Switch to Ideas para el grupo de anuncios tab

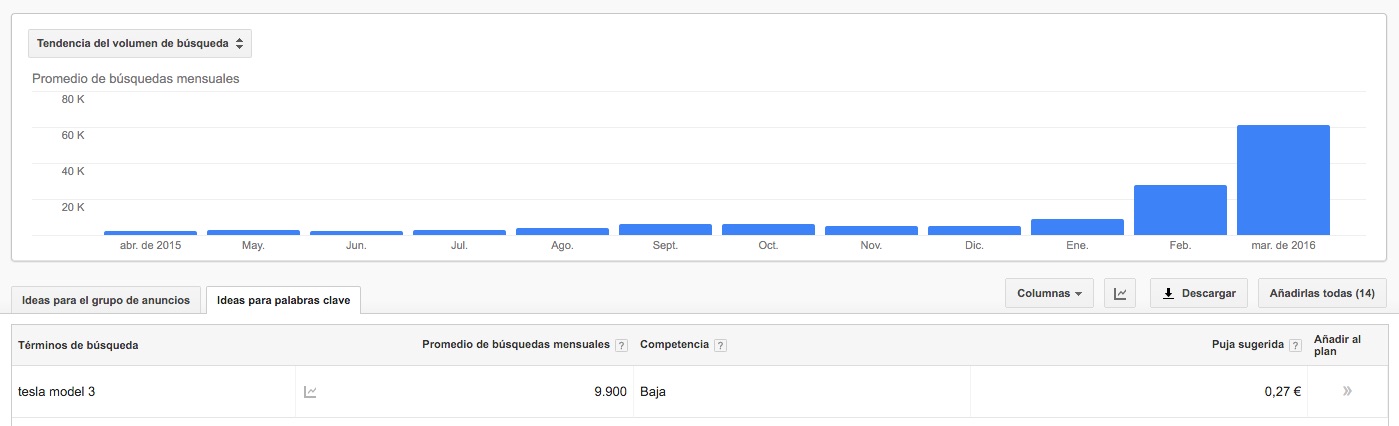point(106,300)
